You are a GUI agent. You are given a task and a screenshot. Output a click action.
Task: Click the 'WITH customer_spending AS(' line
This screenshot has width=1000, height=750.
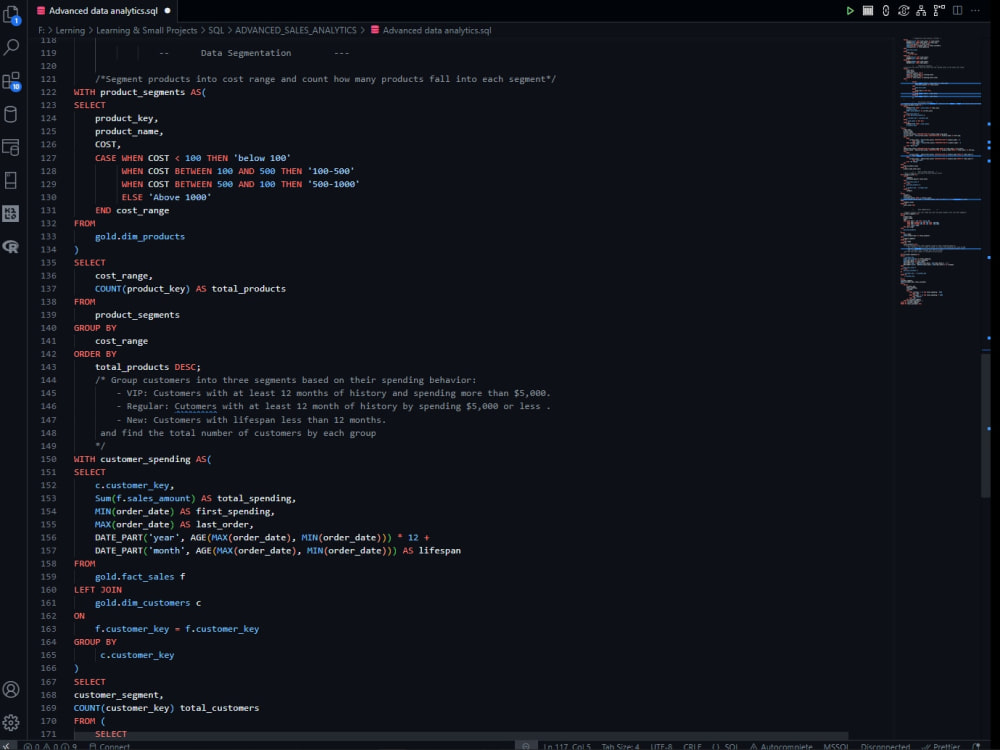click(142, 459)
